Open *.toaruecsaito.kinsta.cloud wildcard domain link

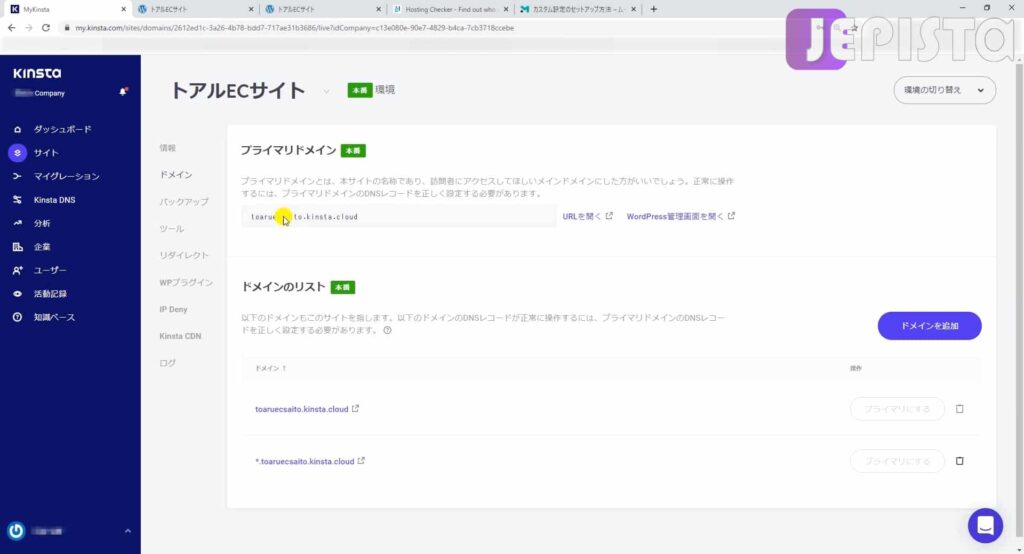click(x=310, y=461)
